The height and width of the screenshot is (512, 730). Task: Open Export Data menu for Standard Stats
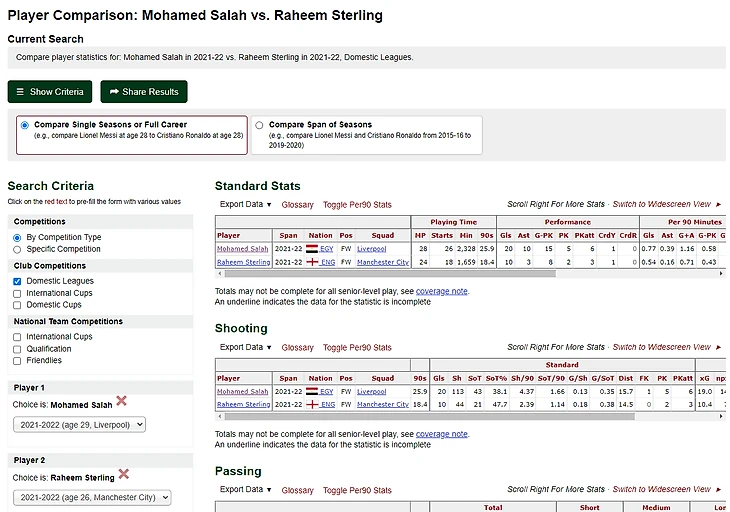click(x=245, y=204)
